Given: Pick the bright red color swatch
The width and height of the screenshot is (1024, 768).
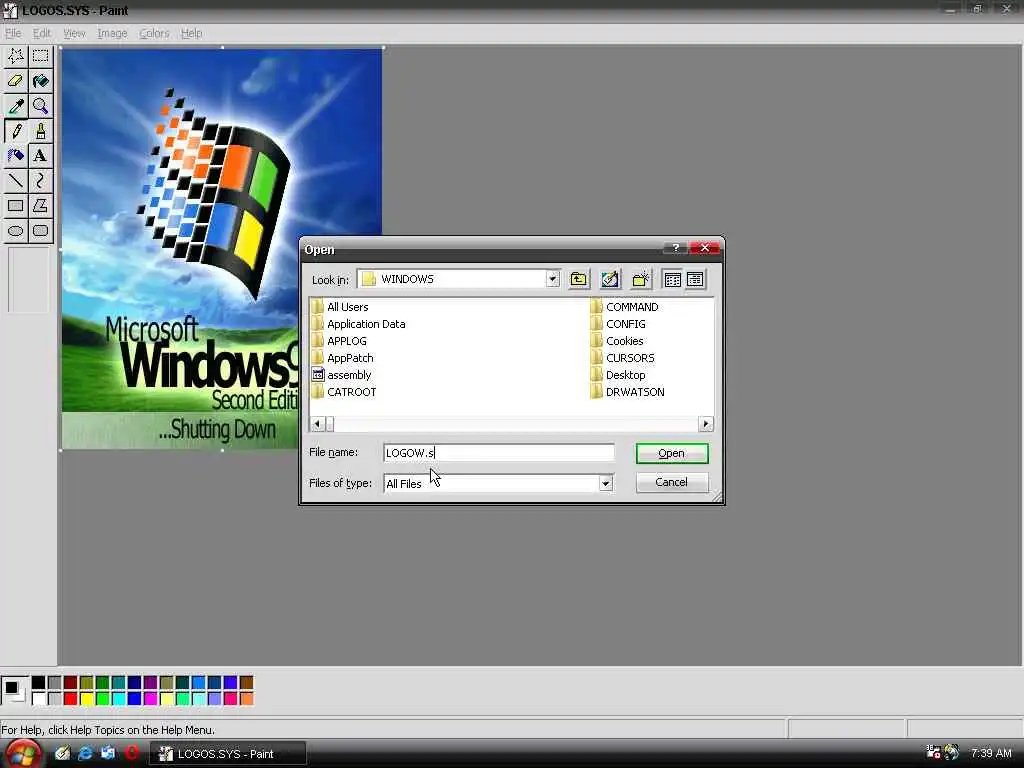Looking at the screenshot, I should click(x=71, y=699).
